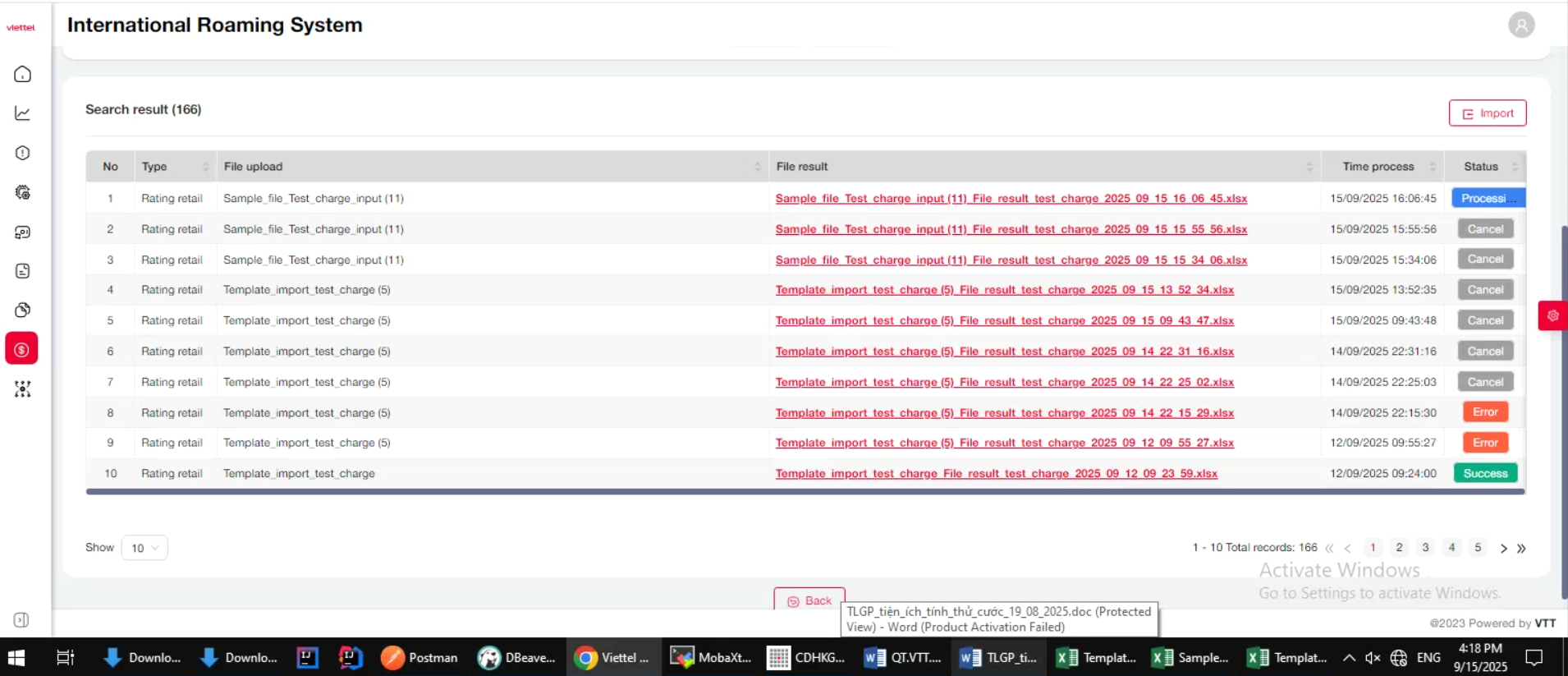1568x676 pixels.
Task: Sort table by Status column
Action: 1515,167
